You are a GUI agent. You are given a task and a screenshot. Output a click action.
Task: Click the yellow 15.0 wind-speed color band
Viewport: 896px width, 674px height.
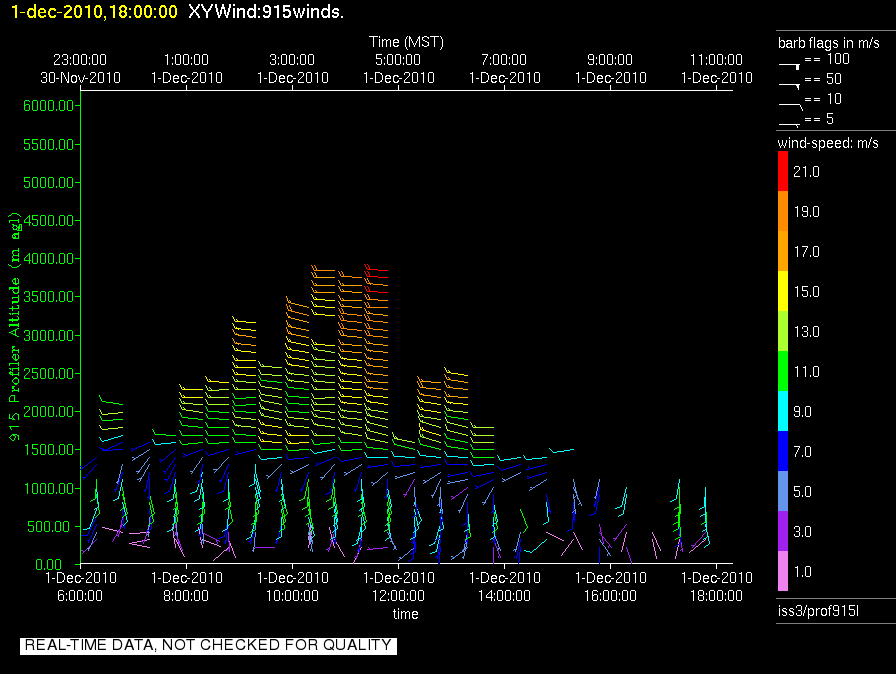coord(783,291)
